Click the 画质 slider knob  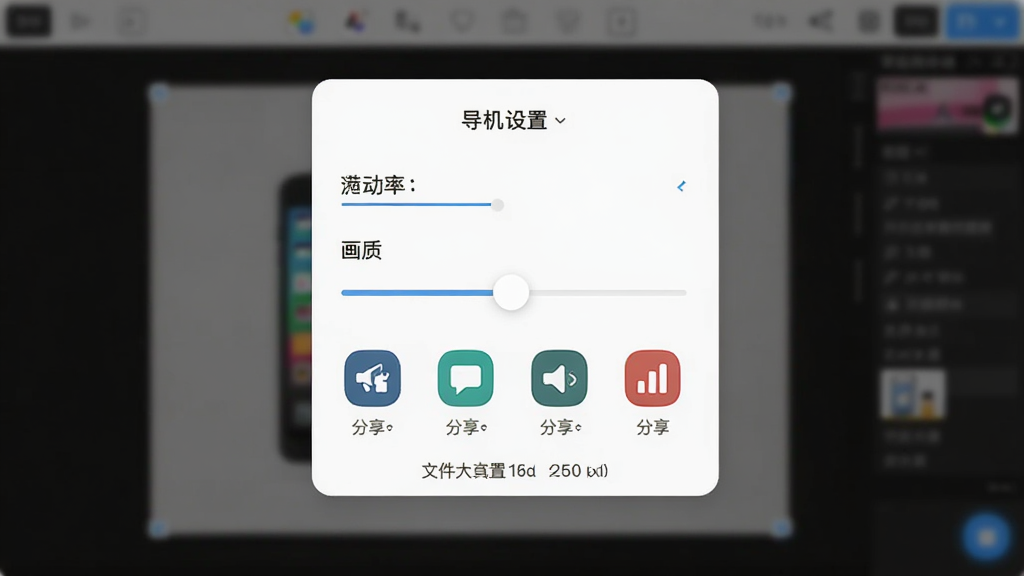(511, 293)
